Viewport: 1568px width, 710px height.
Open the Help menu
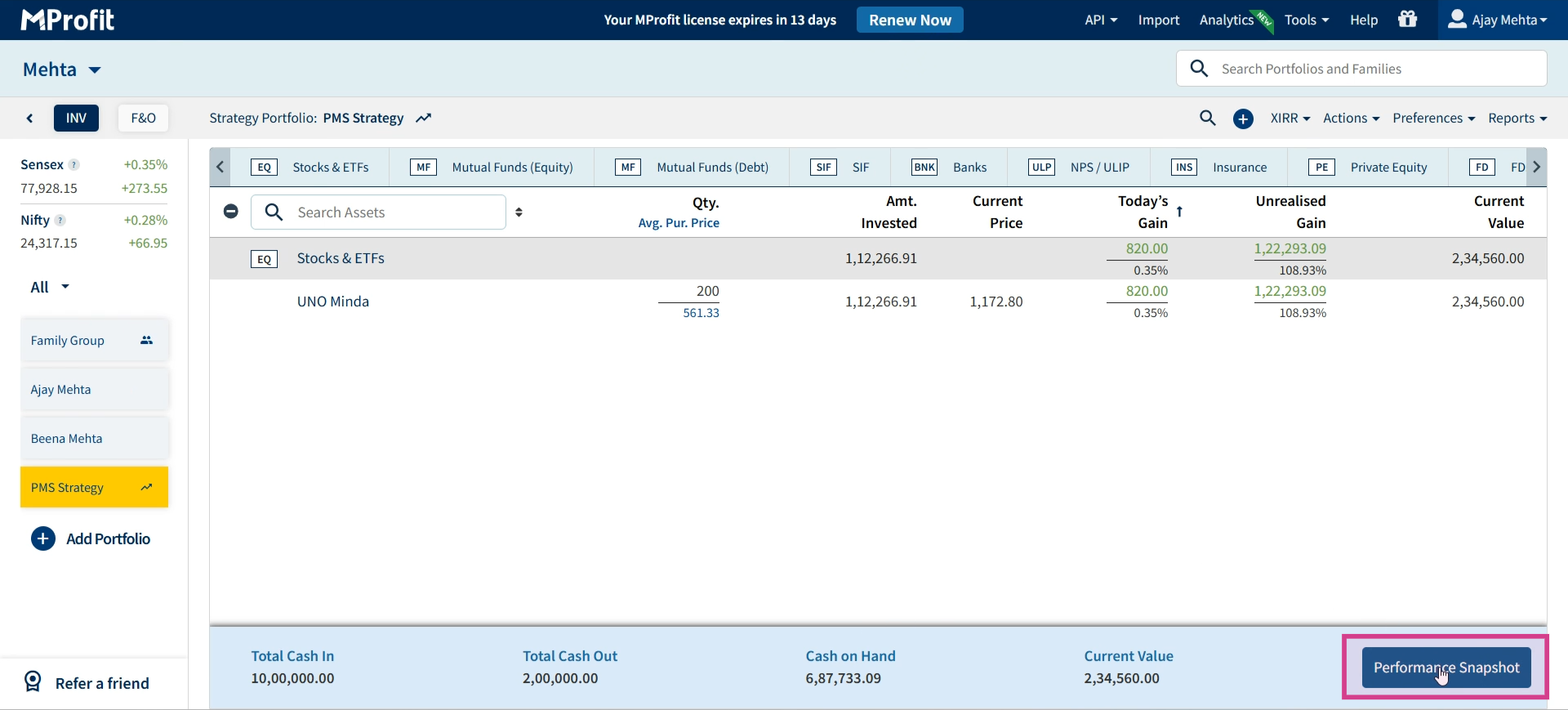[x=1364, y=20]
